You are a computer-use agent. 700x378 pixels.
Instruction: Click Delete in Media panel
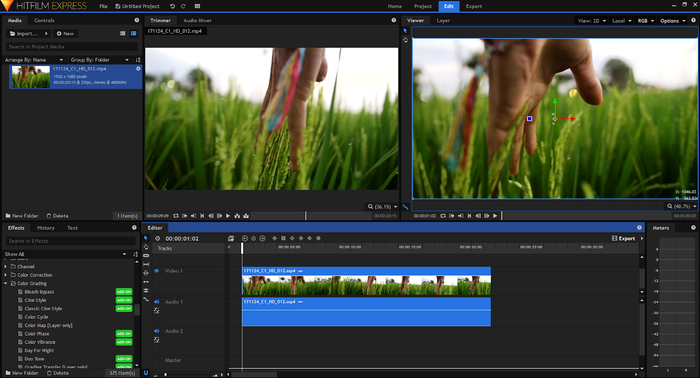(x=58, y=216)
